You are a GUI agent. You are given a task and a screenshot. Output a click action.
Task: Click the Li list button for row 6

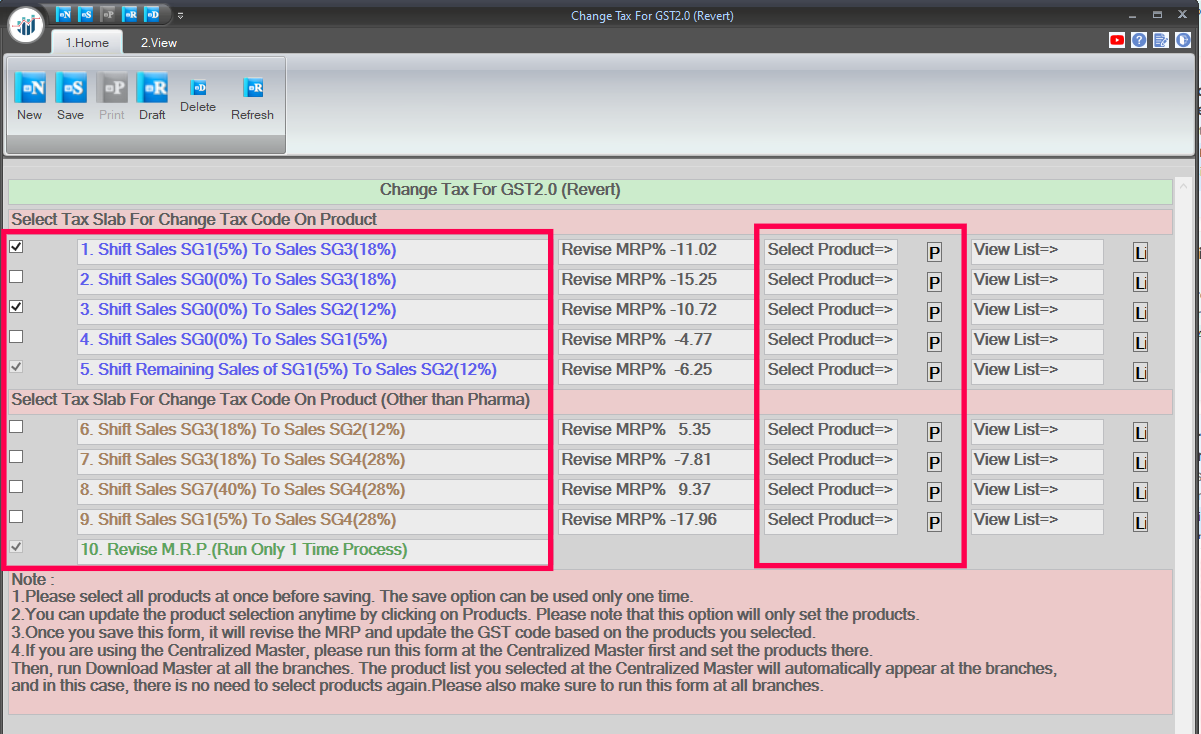tap(1140, 433)
